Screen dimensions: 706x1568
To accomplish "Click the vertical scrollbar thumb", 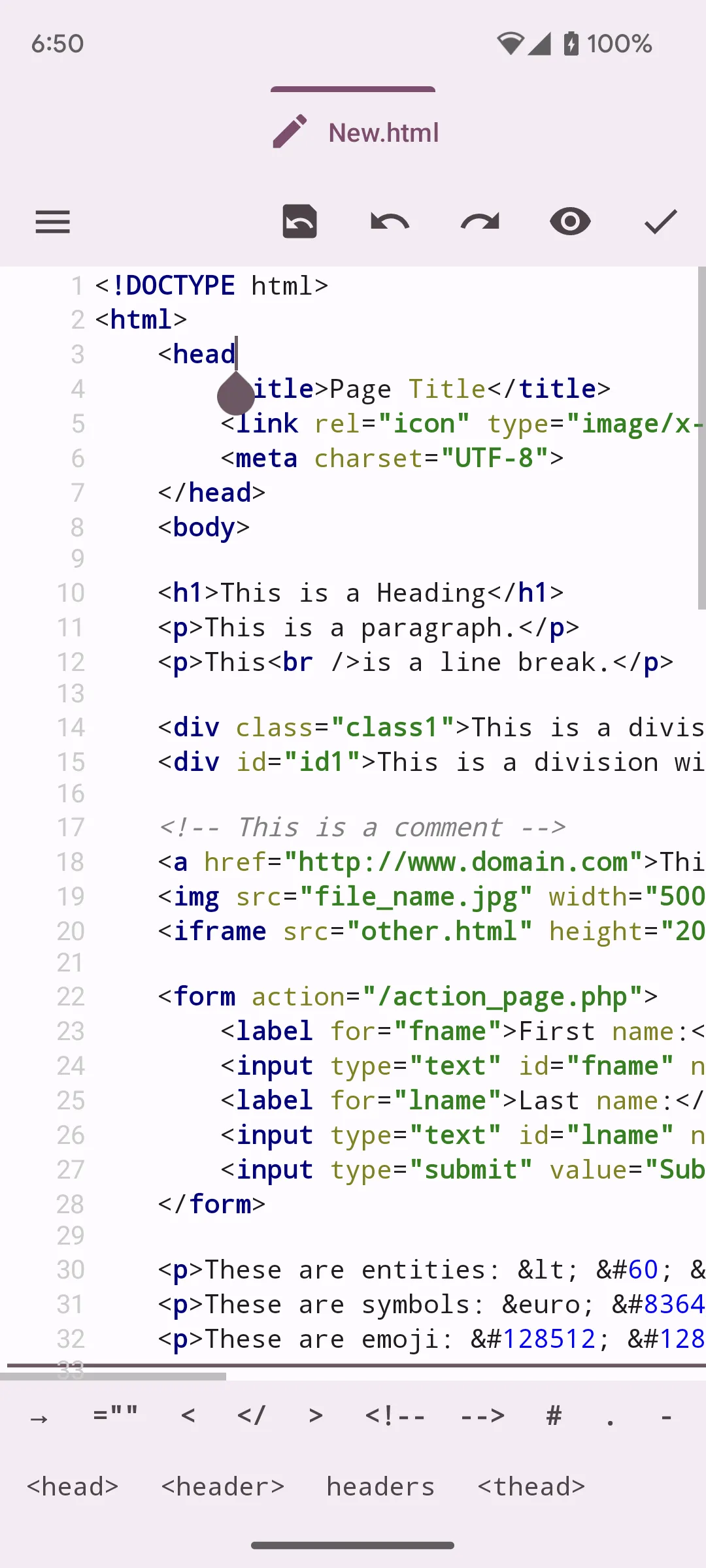I will click(701, 438).
